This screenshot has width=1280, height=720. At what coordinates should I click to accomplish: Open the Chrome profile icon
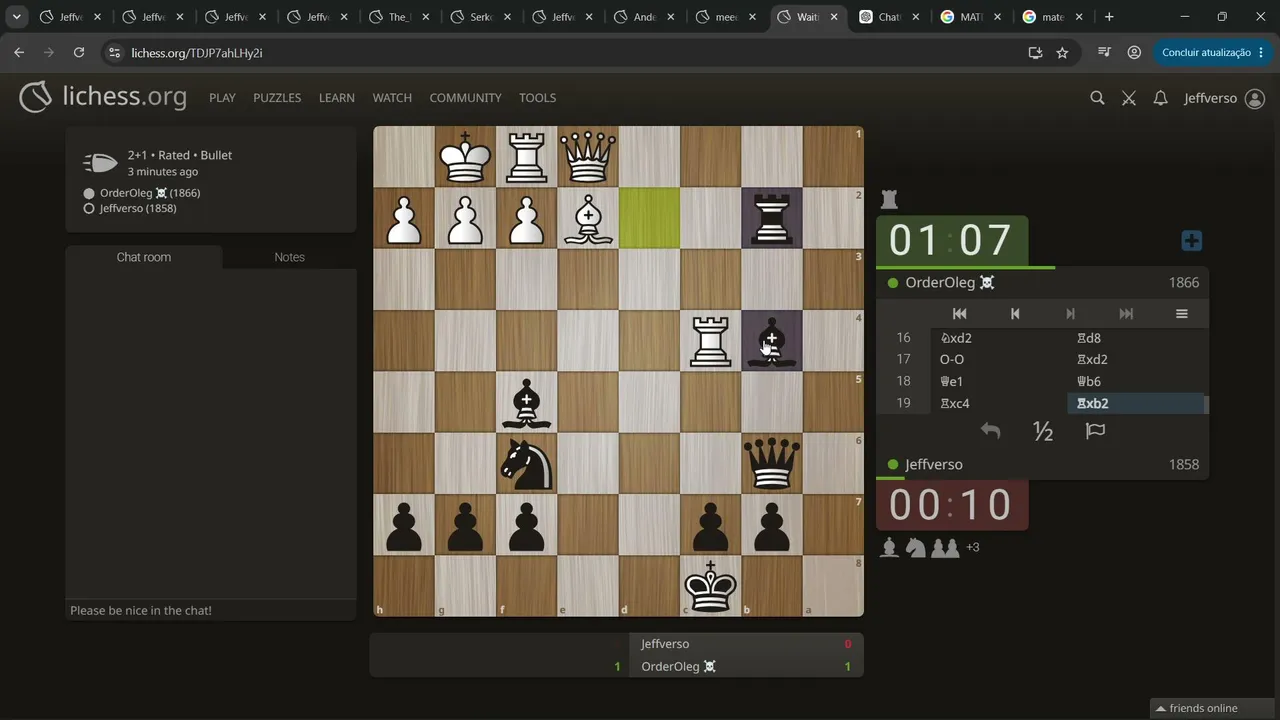[1134, 52]
